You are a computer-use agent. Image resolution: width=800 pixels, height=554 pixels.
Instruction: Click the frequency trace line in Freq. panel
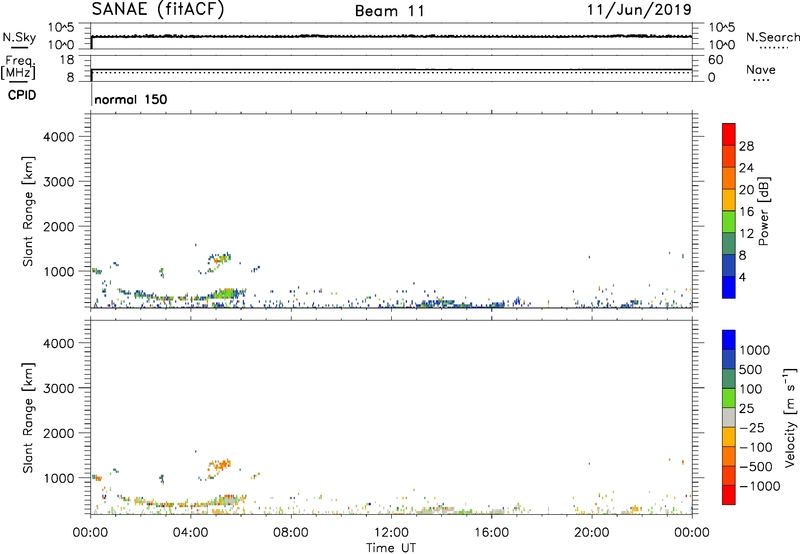point(391,69)
